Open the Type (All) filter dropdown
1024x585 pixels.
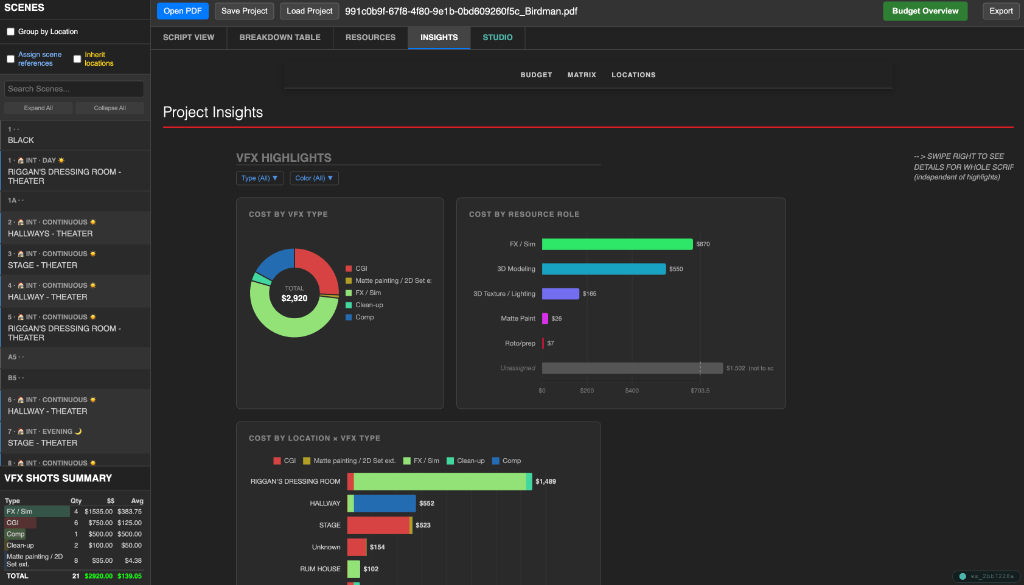(259, 178)
